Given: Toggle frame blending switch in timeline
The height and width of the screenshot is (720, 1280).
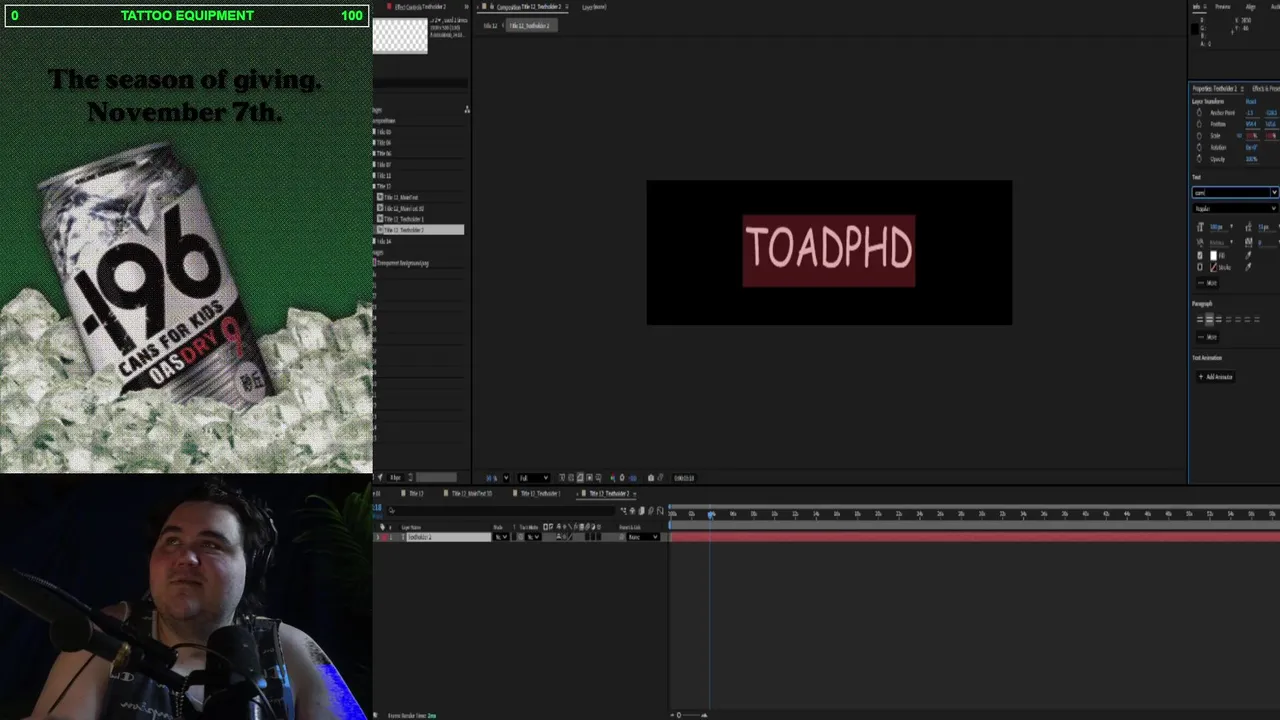Looking at the screenshot, I should [x=641, y=511].
